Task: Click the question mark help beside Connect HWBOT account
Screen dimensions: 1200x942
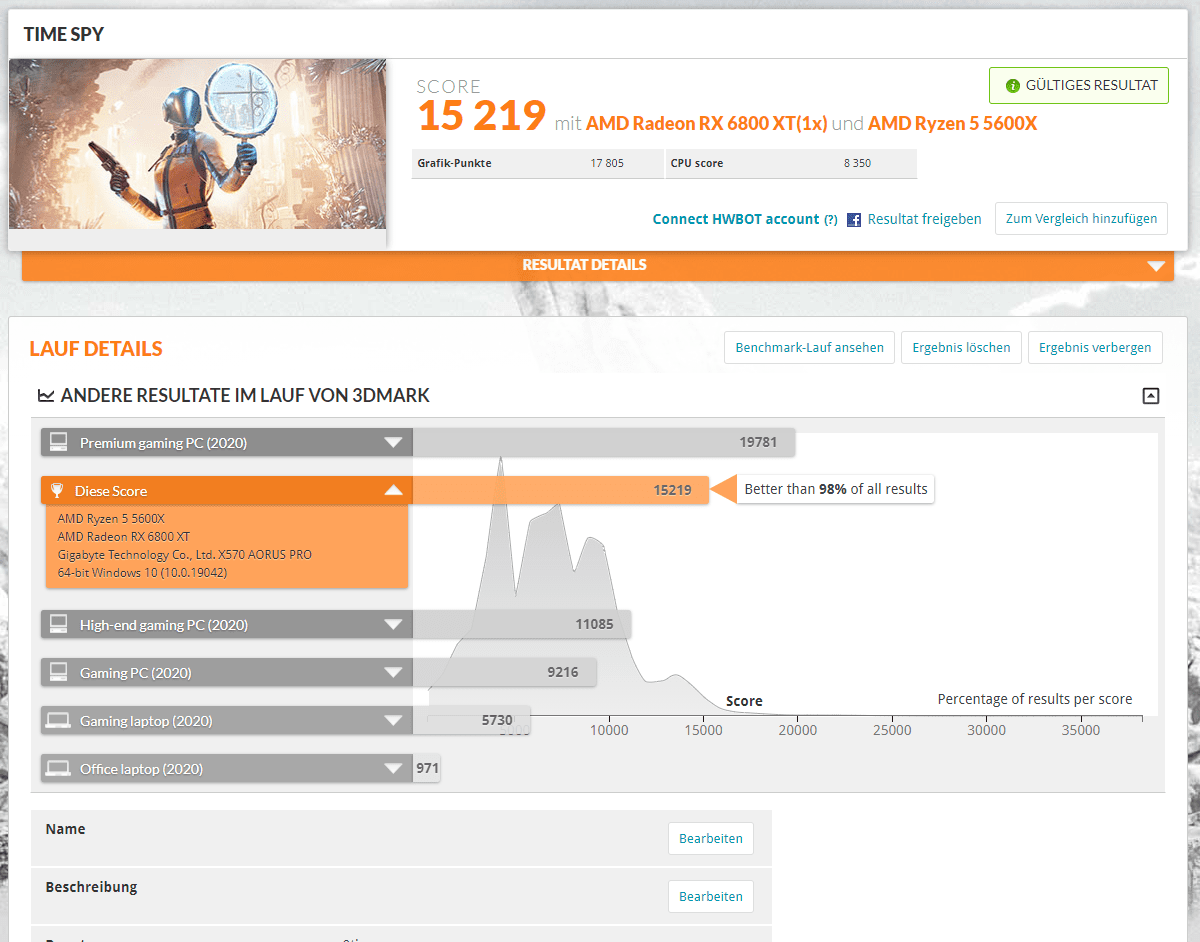Action: 830,220
